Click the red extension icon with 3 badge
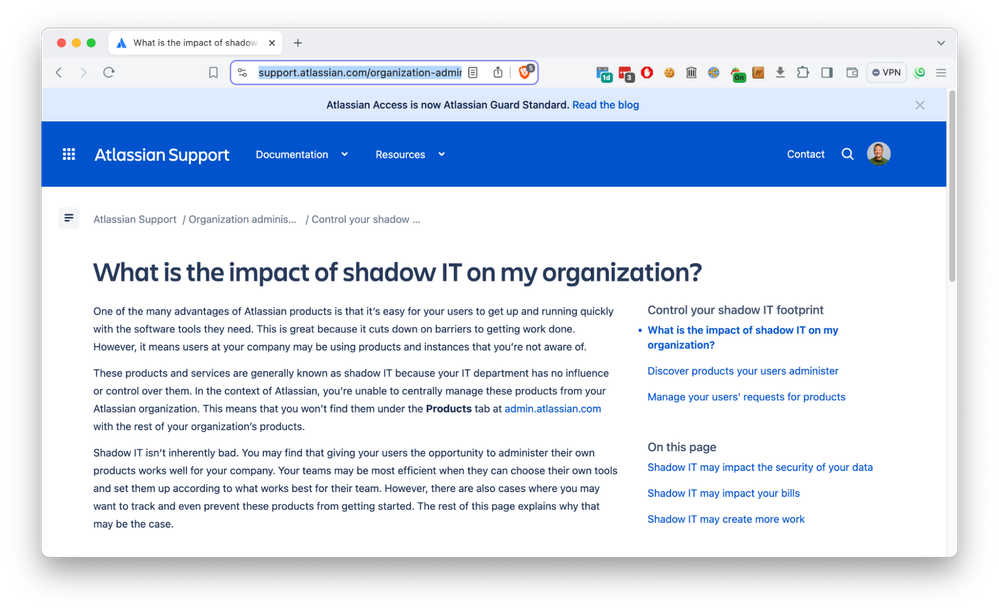 (x=626, y=73)
